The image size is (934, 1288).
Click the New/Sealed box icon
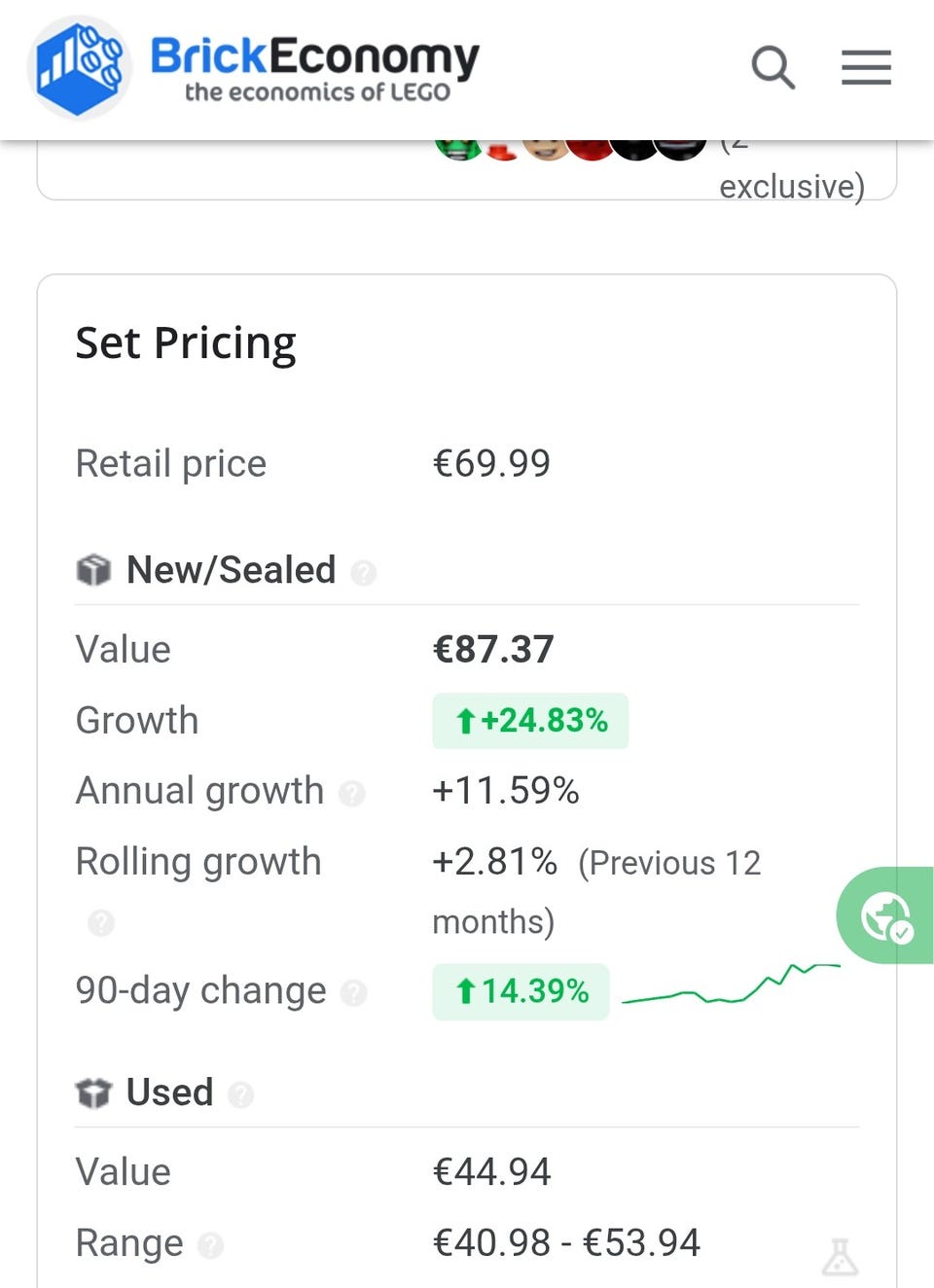(93, 570)
